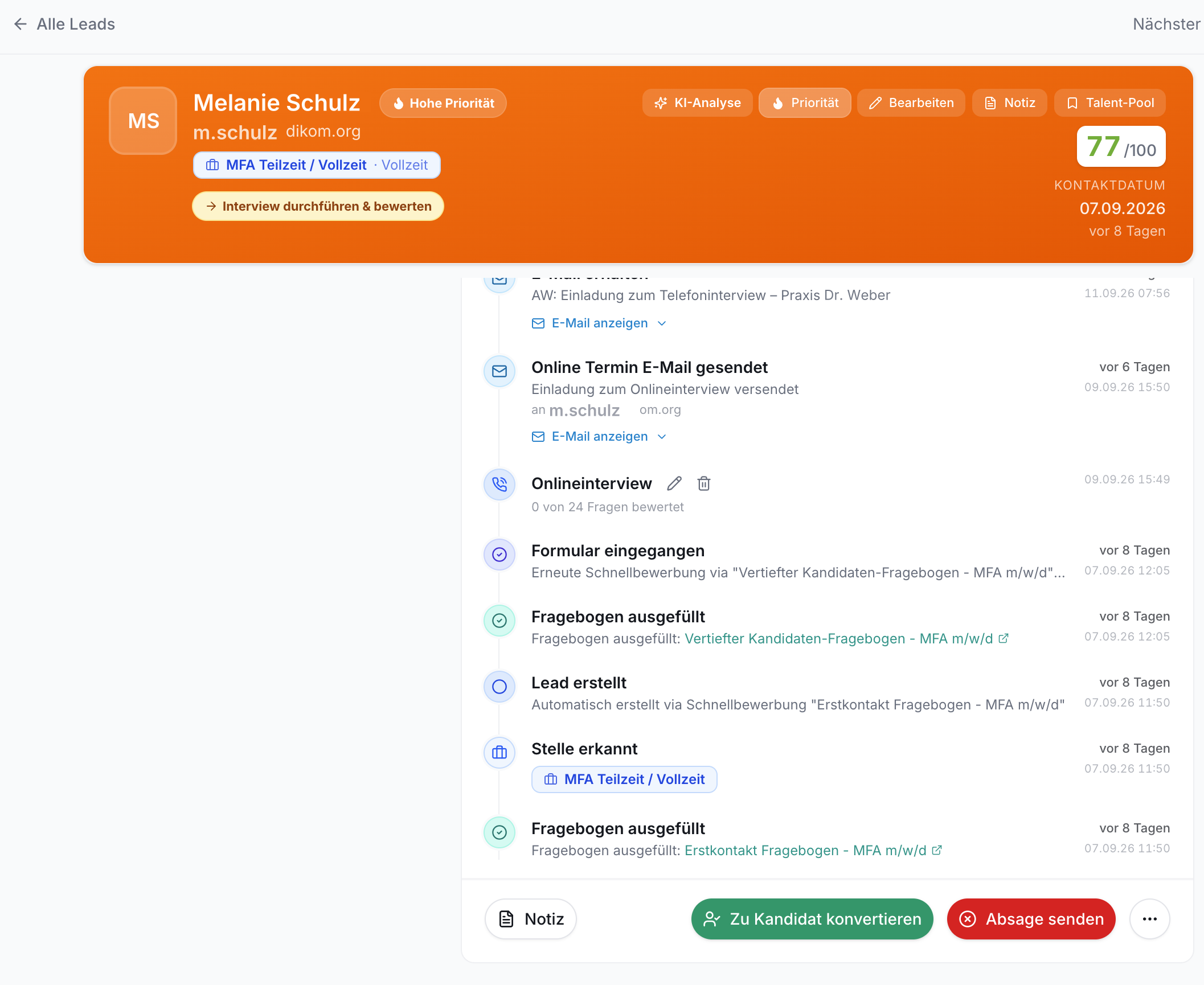1204x985 pixels.
Task: Click the Hohe Priorität badge
Action: point(443,103)
